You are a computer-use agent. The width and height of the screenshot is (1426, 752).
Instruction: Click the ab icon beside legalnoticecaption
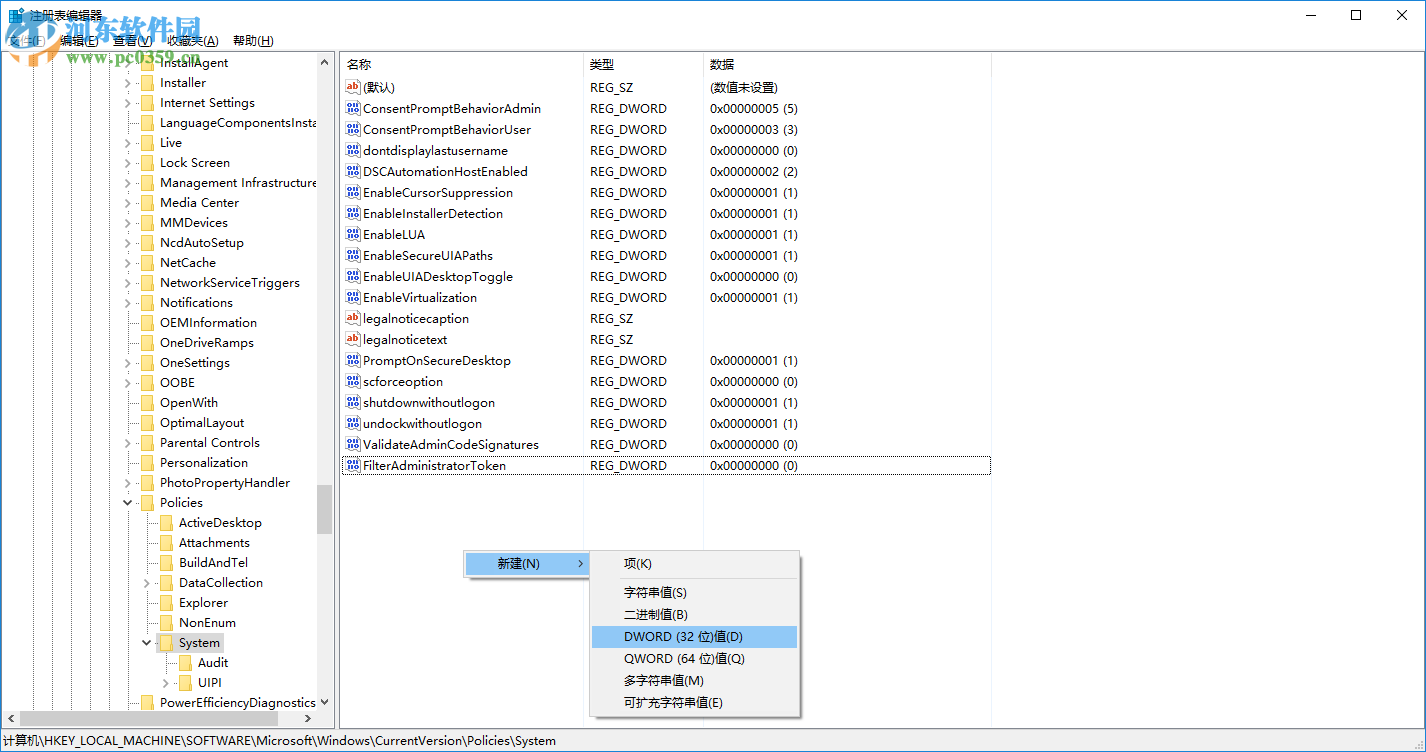(x=352, y=318)
